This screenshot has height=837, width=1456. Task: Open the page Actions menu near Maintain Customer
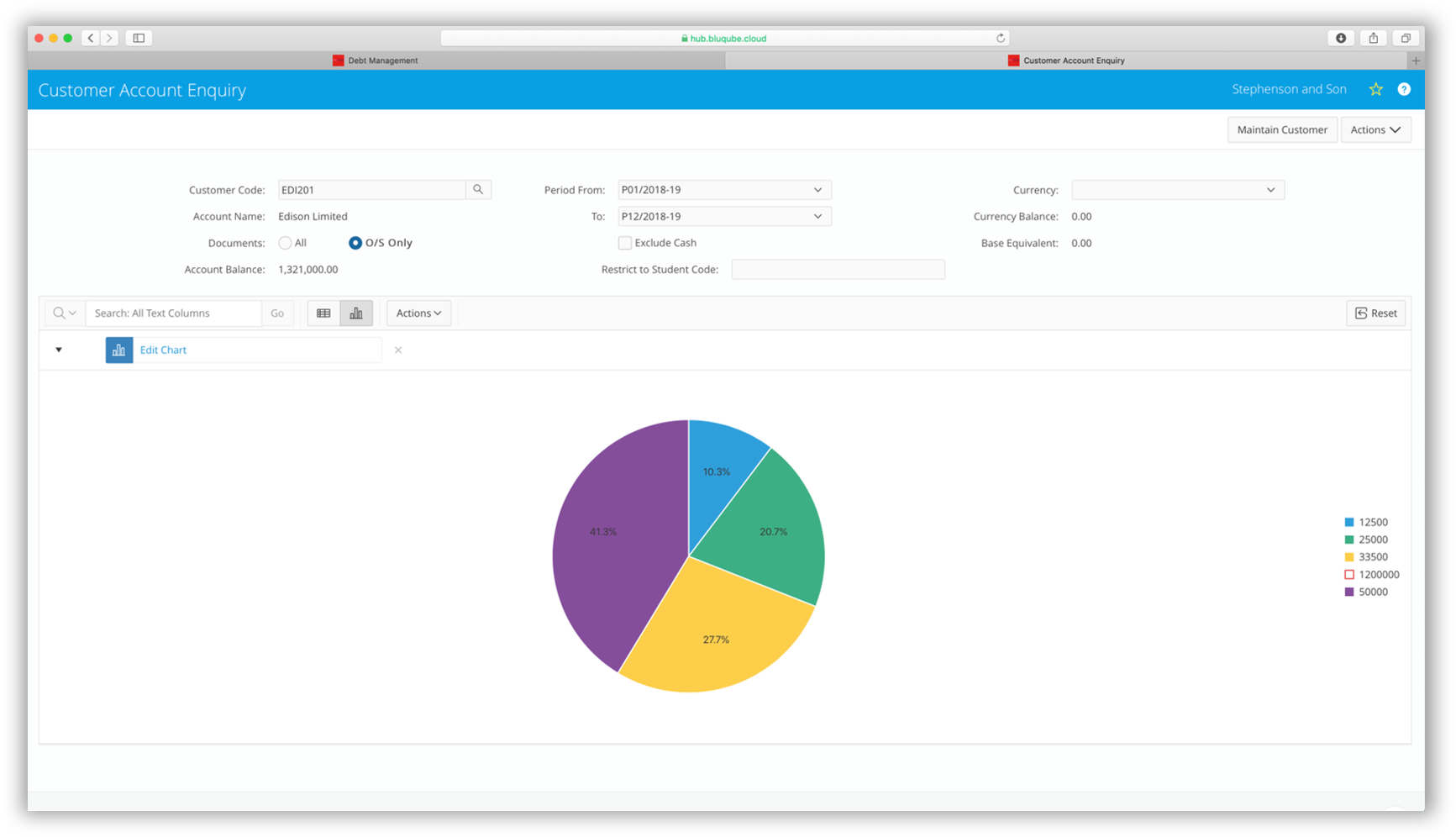[1375, 130]
